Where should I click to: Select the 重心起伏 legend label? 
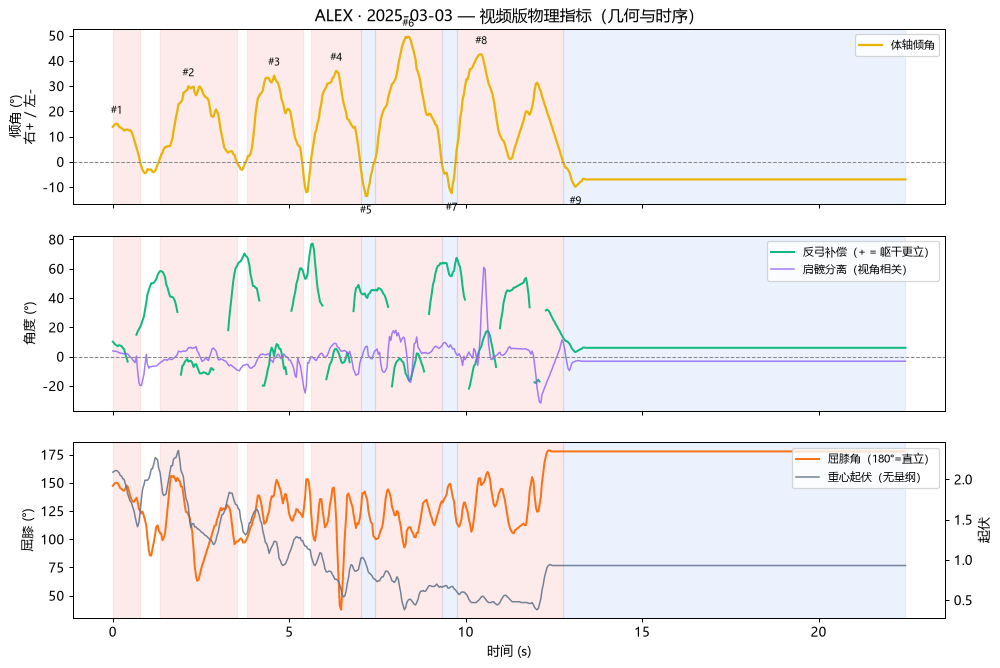pyautogui.click(x=874, y=477)
